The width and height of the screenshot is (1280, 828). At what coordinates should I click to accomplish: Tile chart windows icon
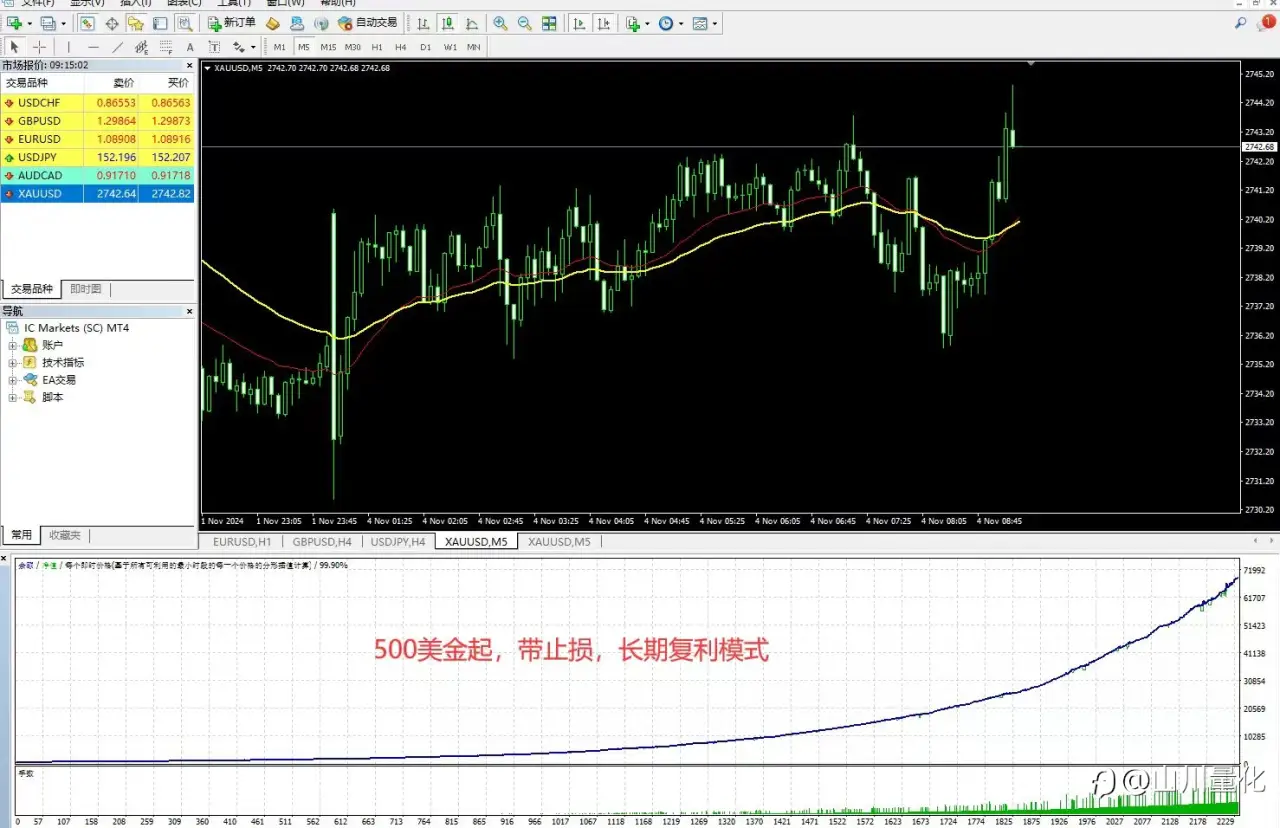point(549,23)
